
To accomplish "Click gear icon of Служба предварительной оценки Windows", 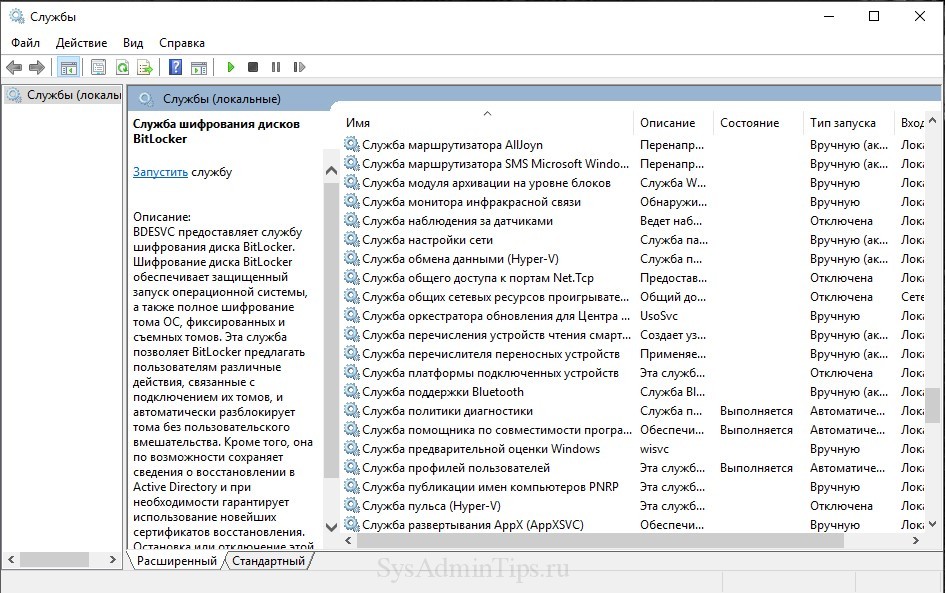I will [351, 448].
